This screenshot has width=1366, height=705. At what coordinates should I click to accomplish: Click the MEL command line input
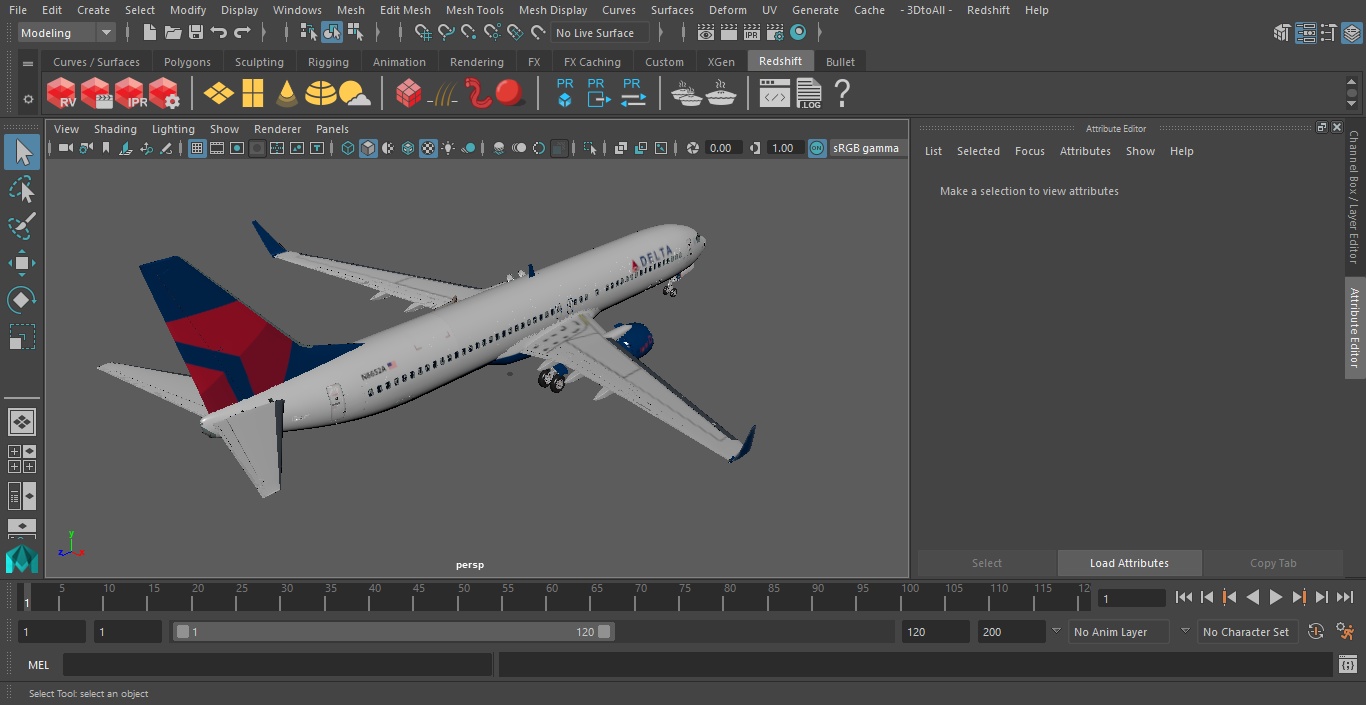[277, 665]
